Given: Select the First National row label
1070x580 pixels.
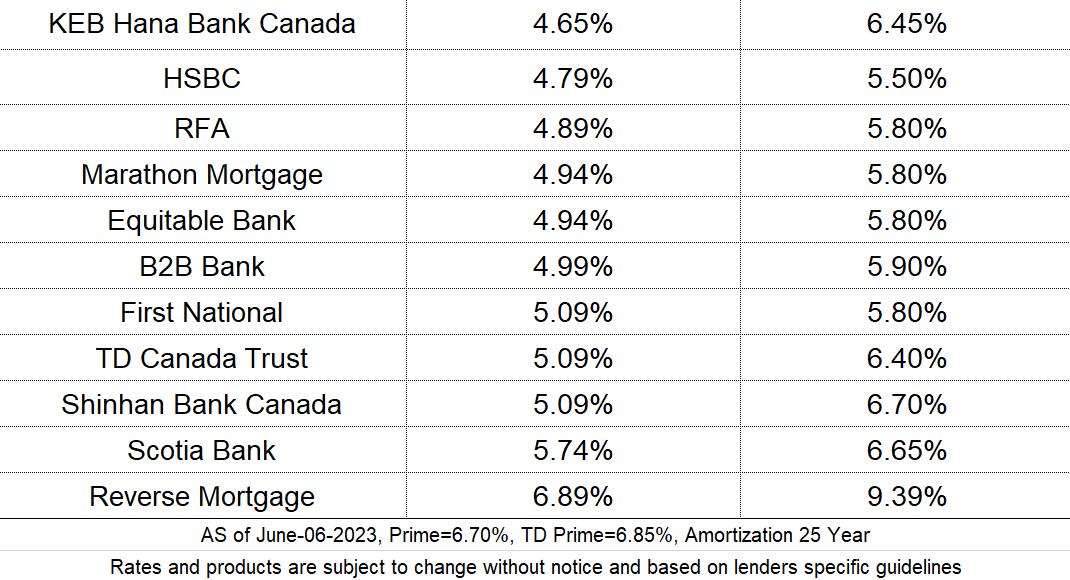Looking at the screenshot, I should pyautogui.click(x=203, y=312).
